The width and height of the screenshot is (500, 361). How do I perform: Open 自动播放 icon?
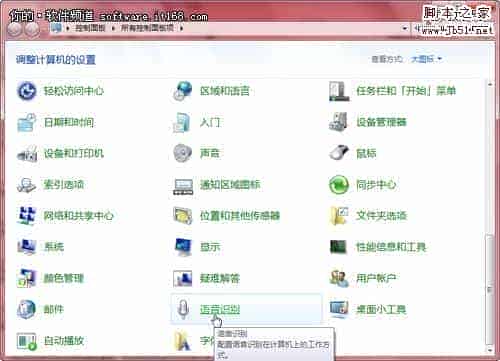(x=27, y=341)
